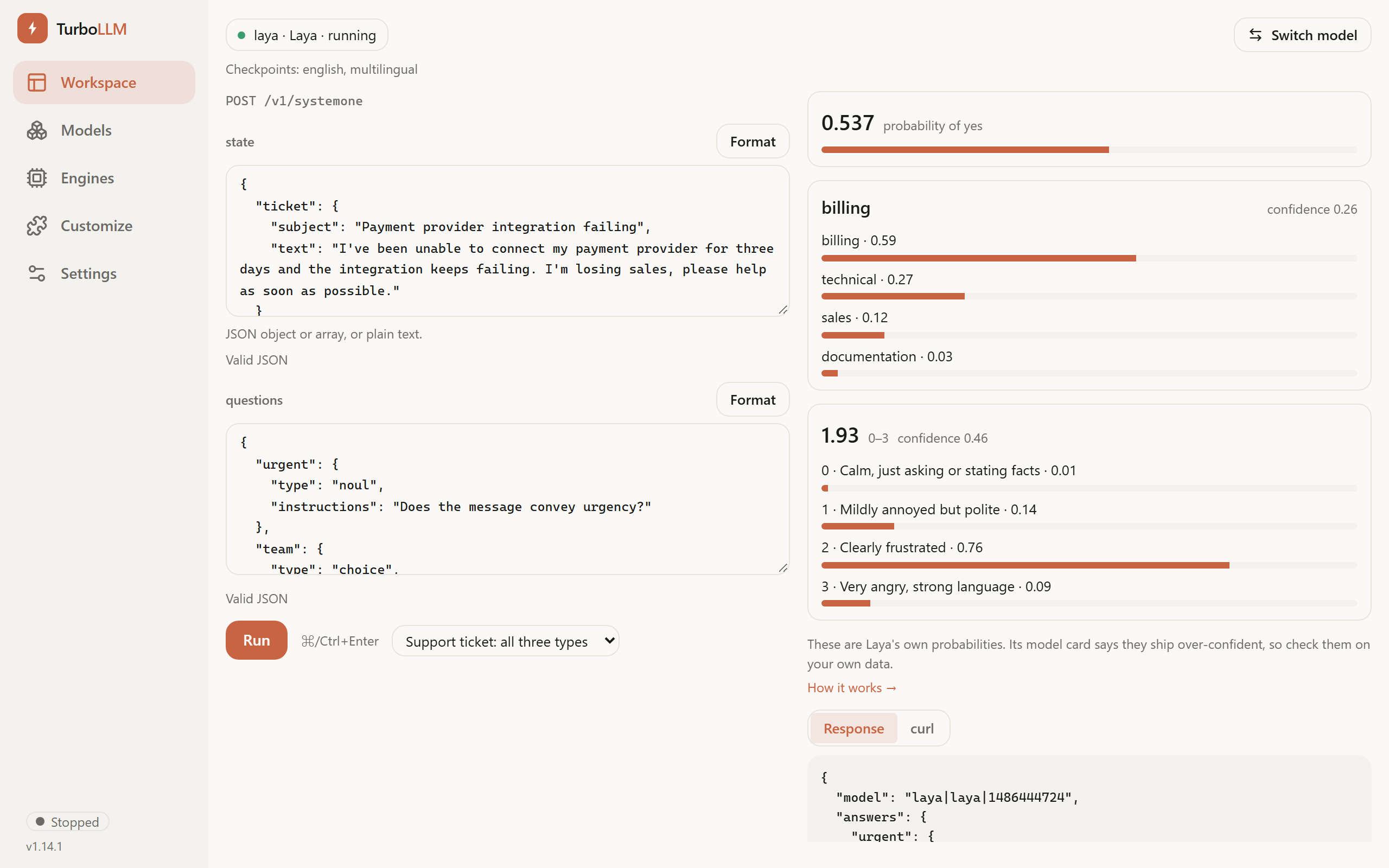Click inside the state JSON text area
The image size is (1389, 868).
507,241
